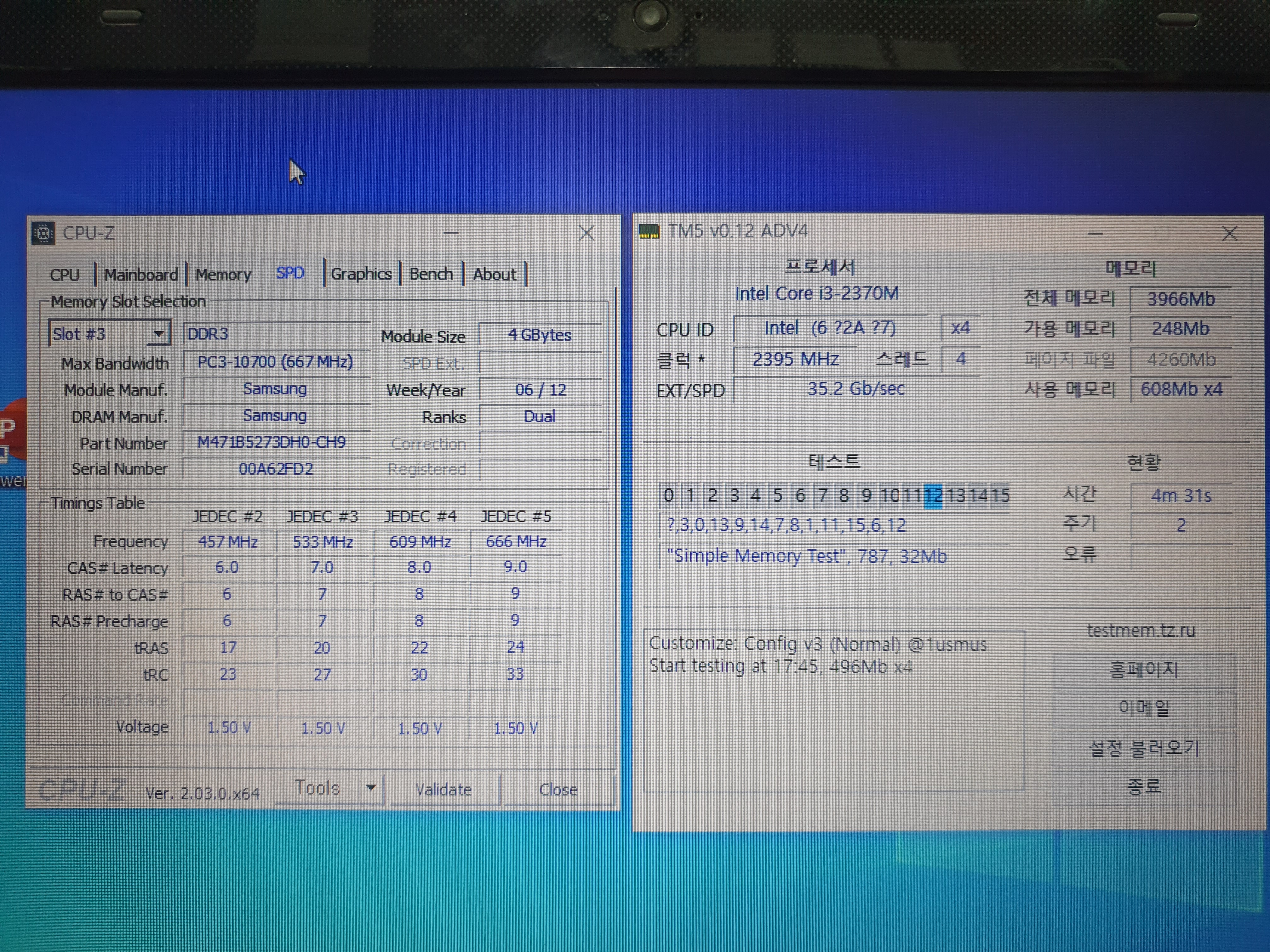
Task: Click the Tools button in CPU-Z
Action: (317, 789)
